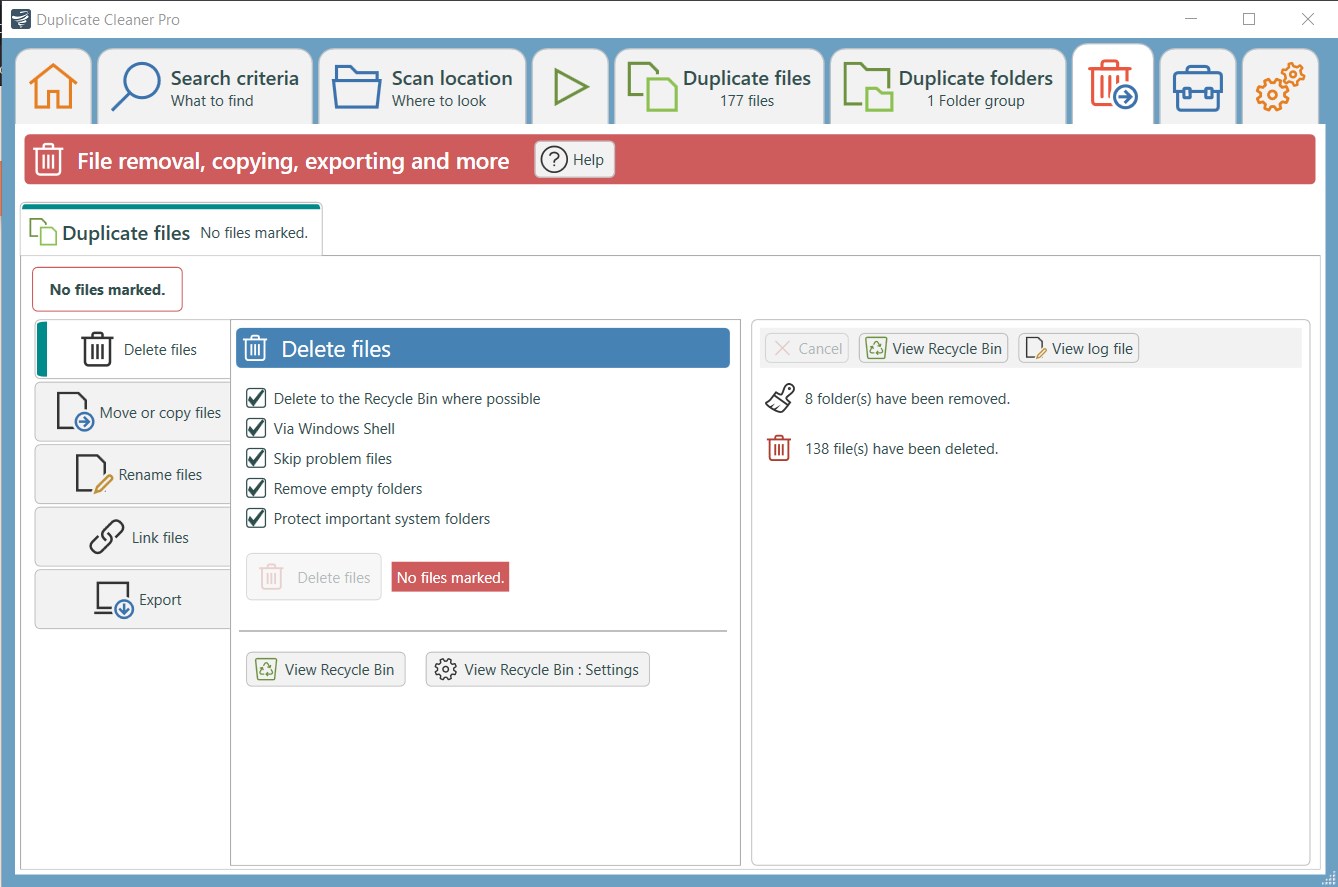Open View log file button

[x=1078, y=348]
